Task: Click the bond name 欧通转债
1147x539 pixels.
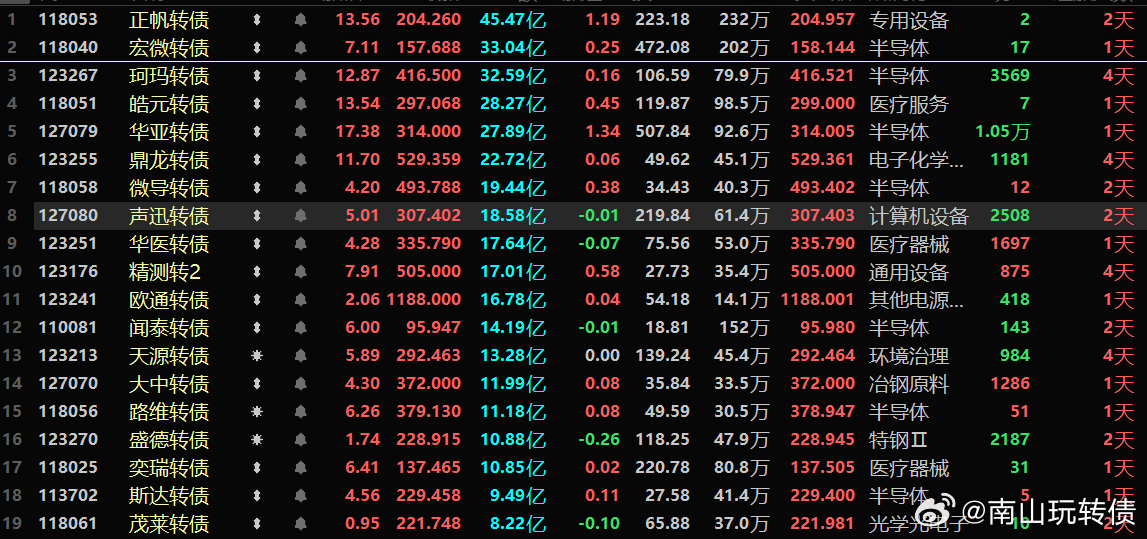Action: [x=169, y=300]
